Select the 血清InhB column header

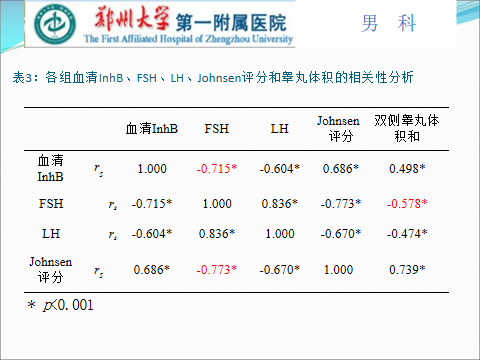152,129
